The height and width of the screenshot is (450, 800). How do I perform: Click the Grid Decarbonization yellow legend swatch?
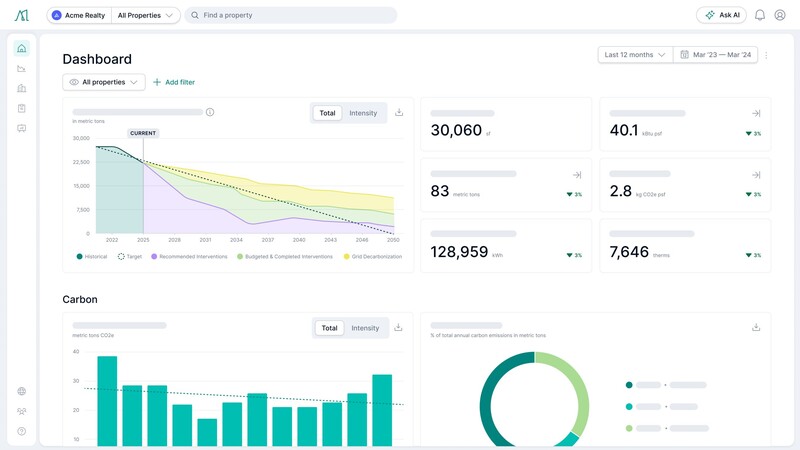click(x=347, y=257)
